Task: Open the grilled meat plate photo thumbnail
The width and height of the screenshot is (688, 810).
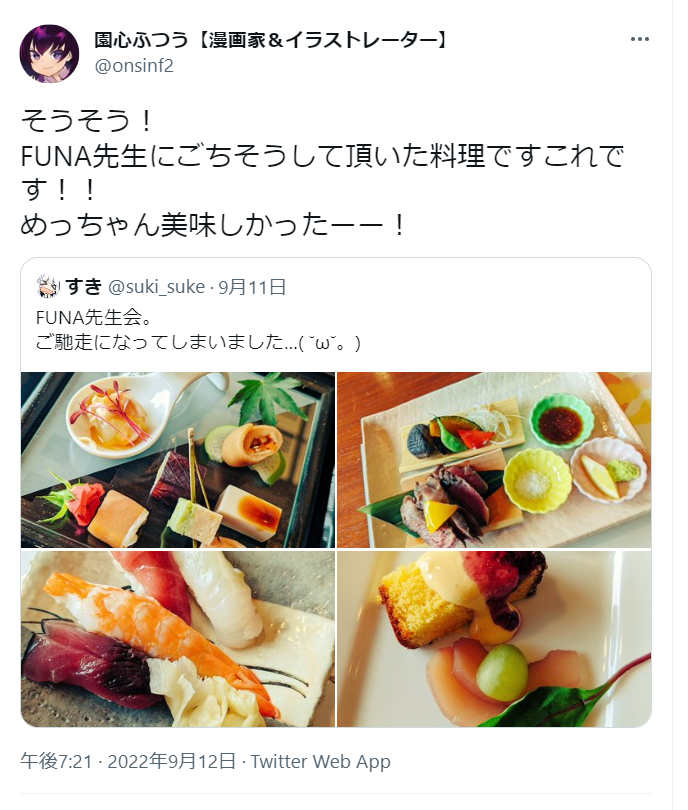Action: pyautogui.click(x=494, y=460)
